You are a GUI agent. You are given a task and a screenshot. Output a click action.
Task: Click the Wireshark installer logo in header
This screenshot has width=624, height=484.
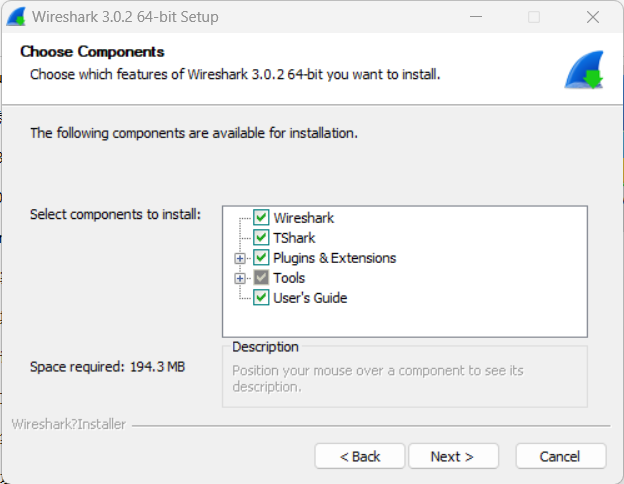583,70
